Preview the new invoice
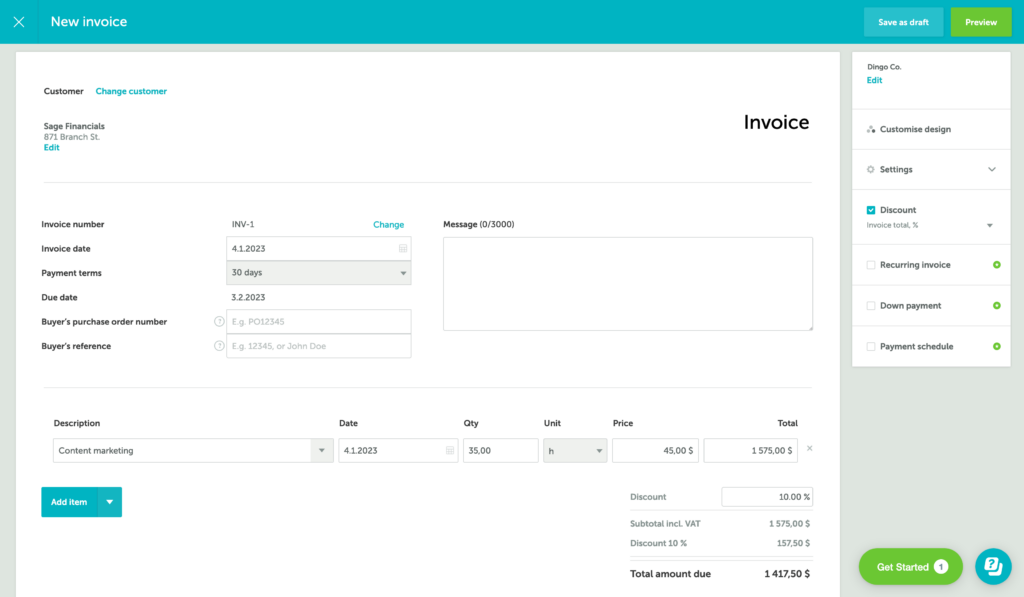 point(980,21)
